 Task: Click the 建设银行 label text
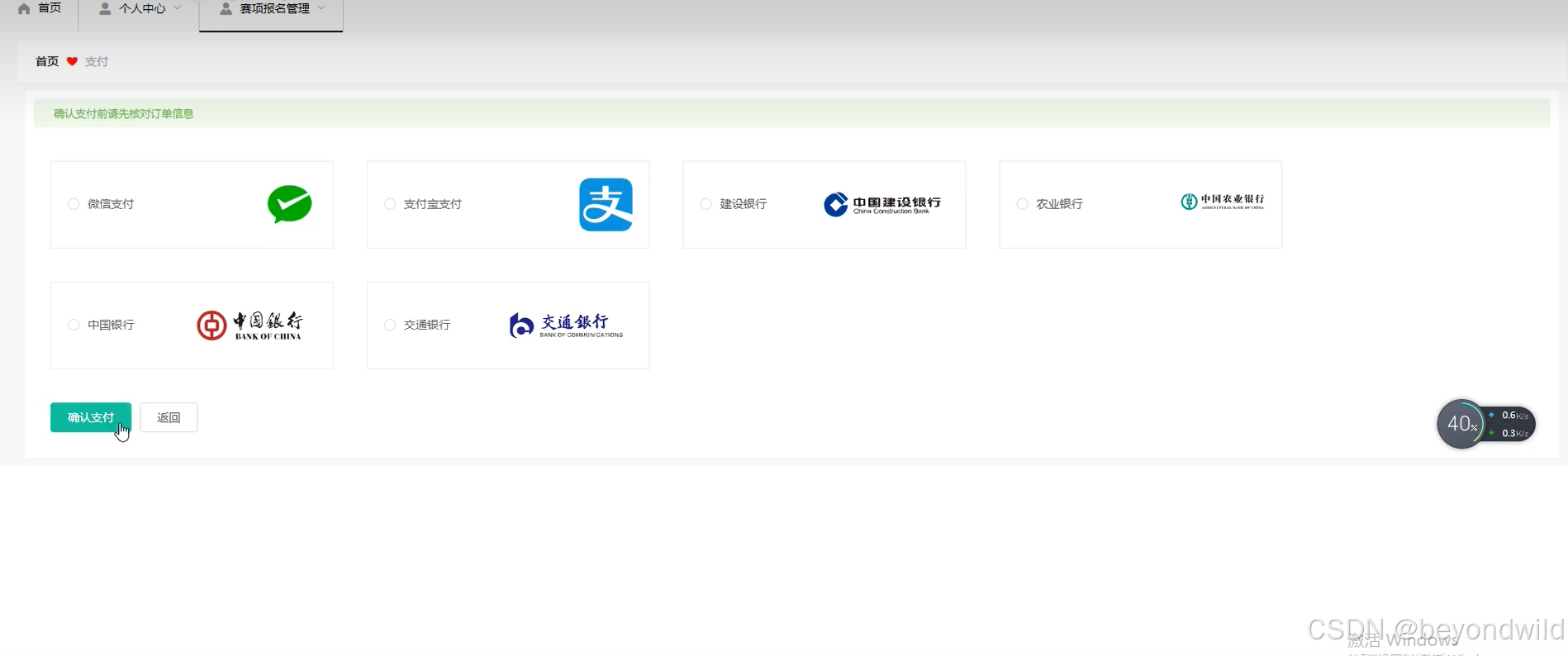pyautogui.click(x=744, y=204)
